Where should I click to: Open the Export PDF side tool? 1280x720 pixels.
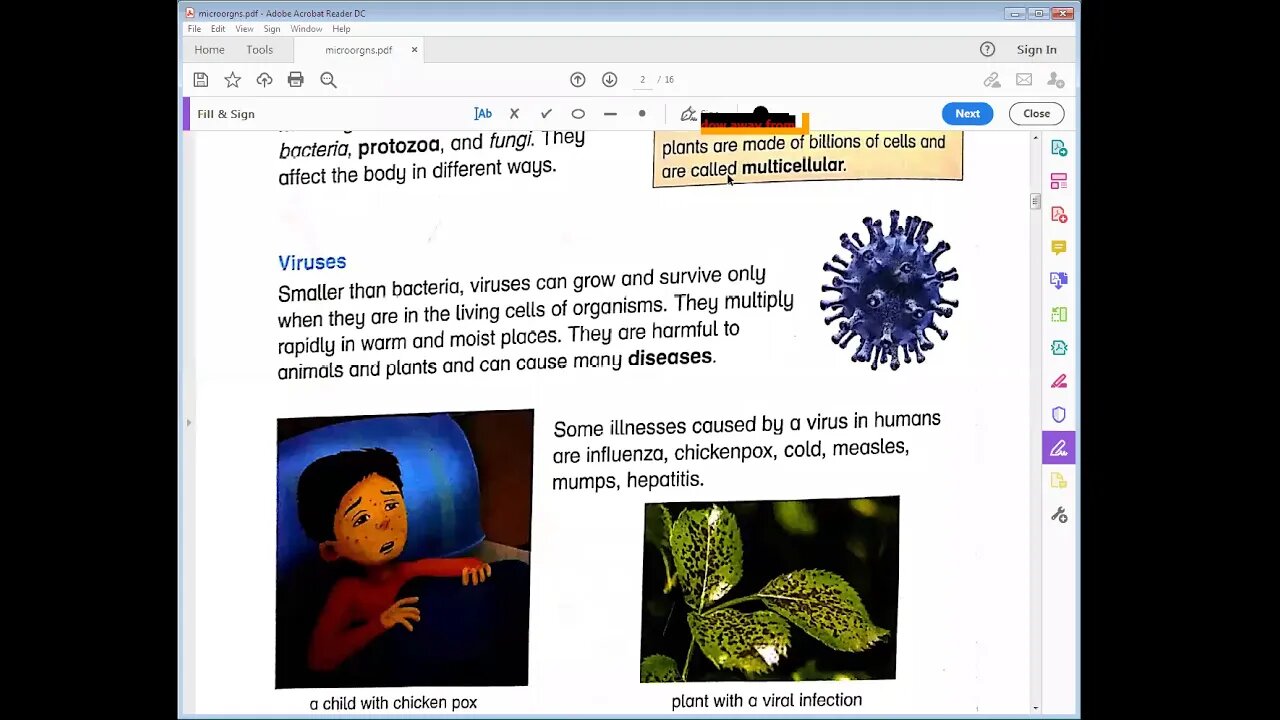[1059, 148]
